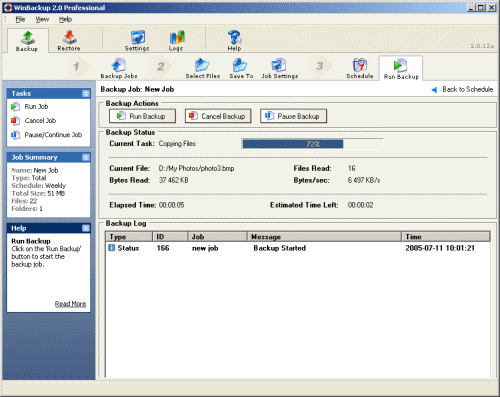Click 'Copying Files' current task text
The image size is (500, 397).
pos(177,144)
